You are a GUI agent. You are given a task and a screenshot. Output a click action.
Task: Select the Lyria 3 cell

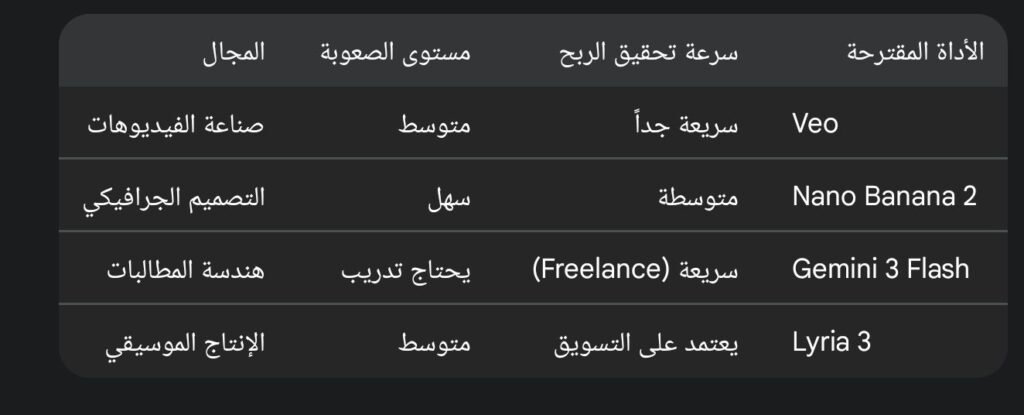click(831, 341)
